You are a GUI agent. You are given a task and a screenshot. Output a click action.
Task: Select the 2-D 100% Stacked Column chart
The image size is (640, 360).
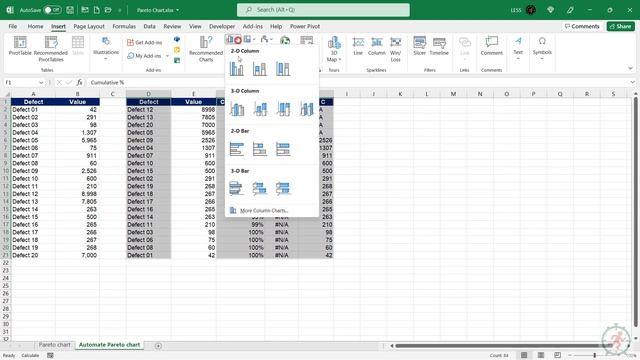pos(283,69)
